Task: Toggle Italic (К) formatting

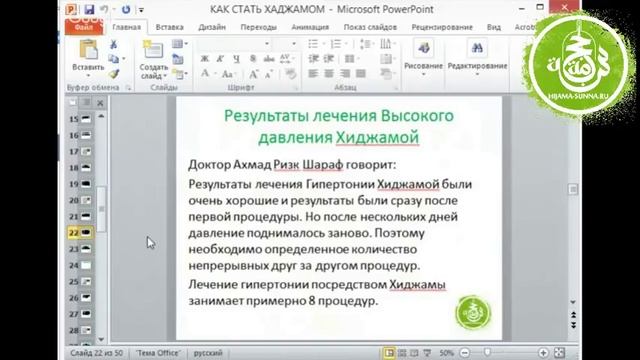Action: tap(220, 59)
